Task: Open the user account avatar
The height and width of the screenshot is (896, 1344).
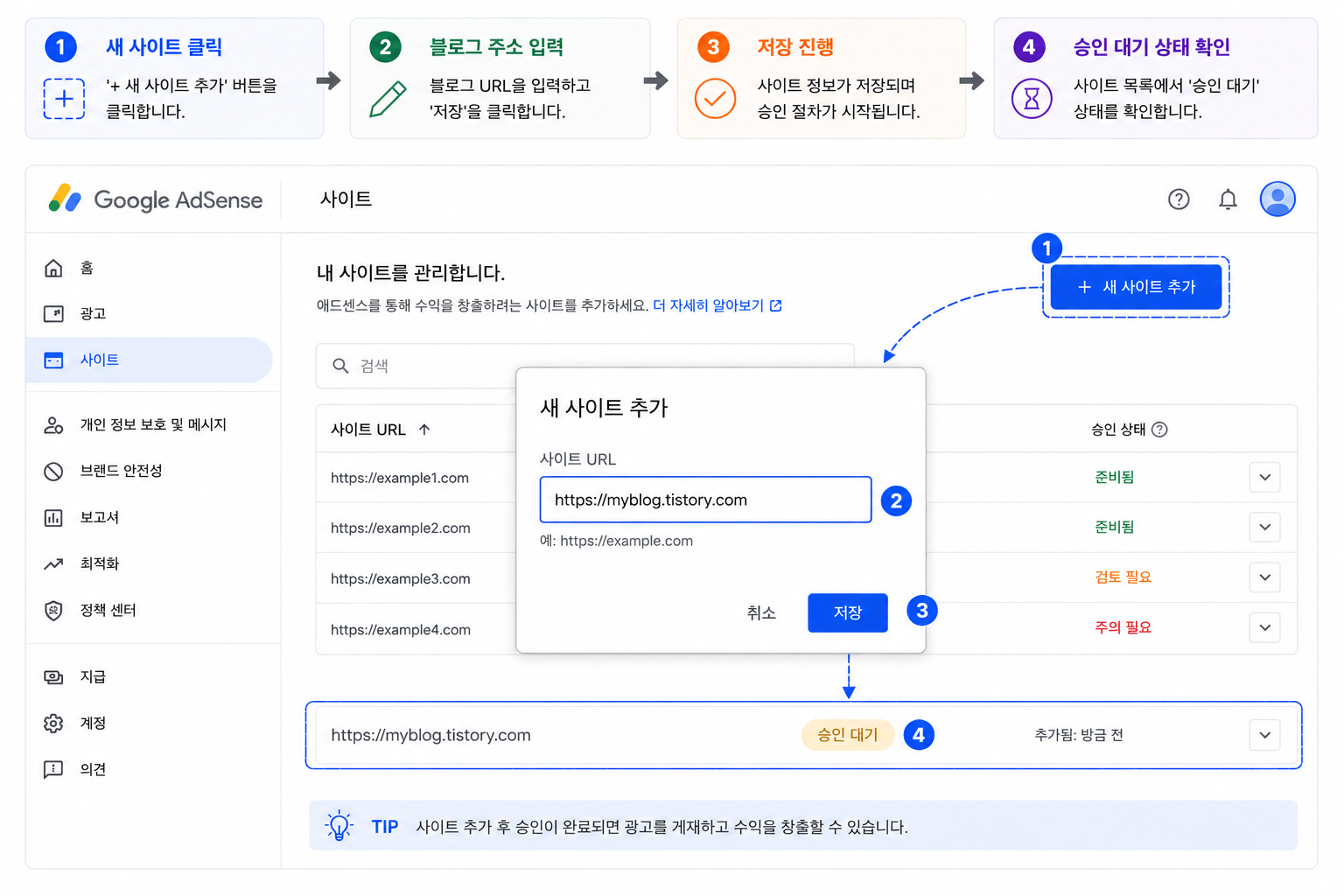Action: click(1277, 199)
